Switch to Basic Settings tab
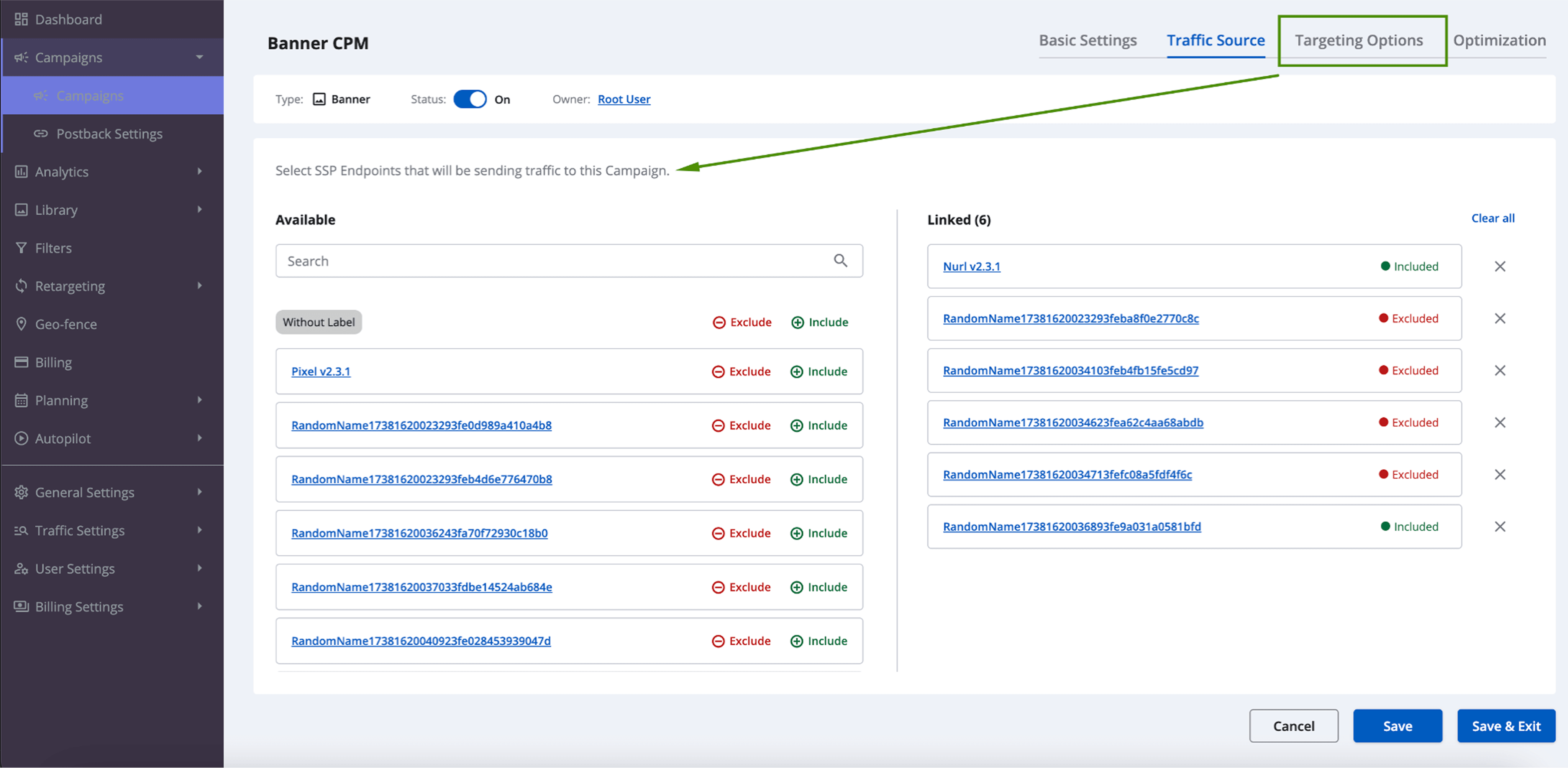 click(x=1088, y=40)
